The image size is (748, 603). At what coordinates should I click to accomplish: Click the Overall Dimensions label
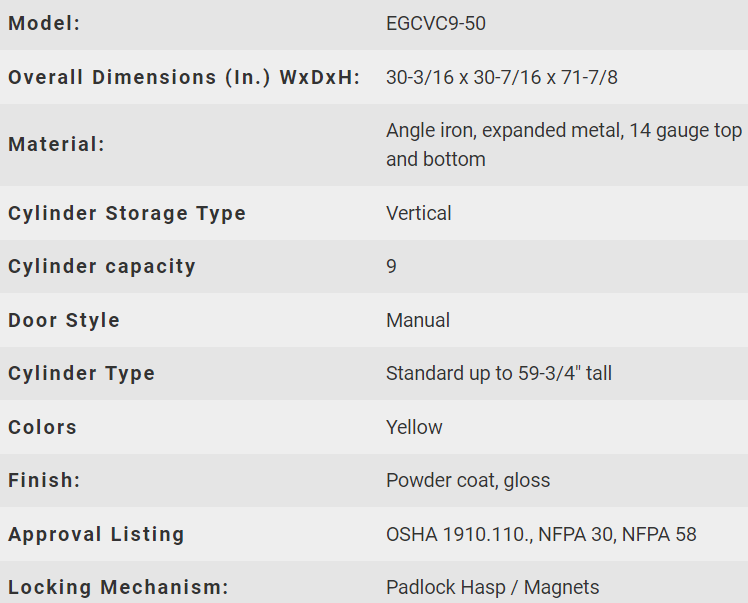pyautogui.click(x=184, y=77)
